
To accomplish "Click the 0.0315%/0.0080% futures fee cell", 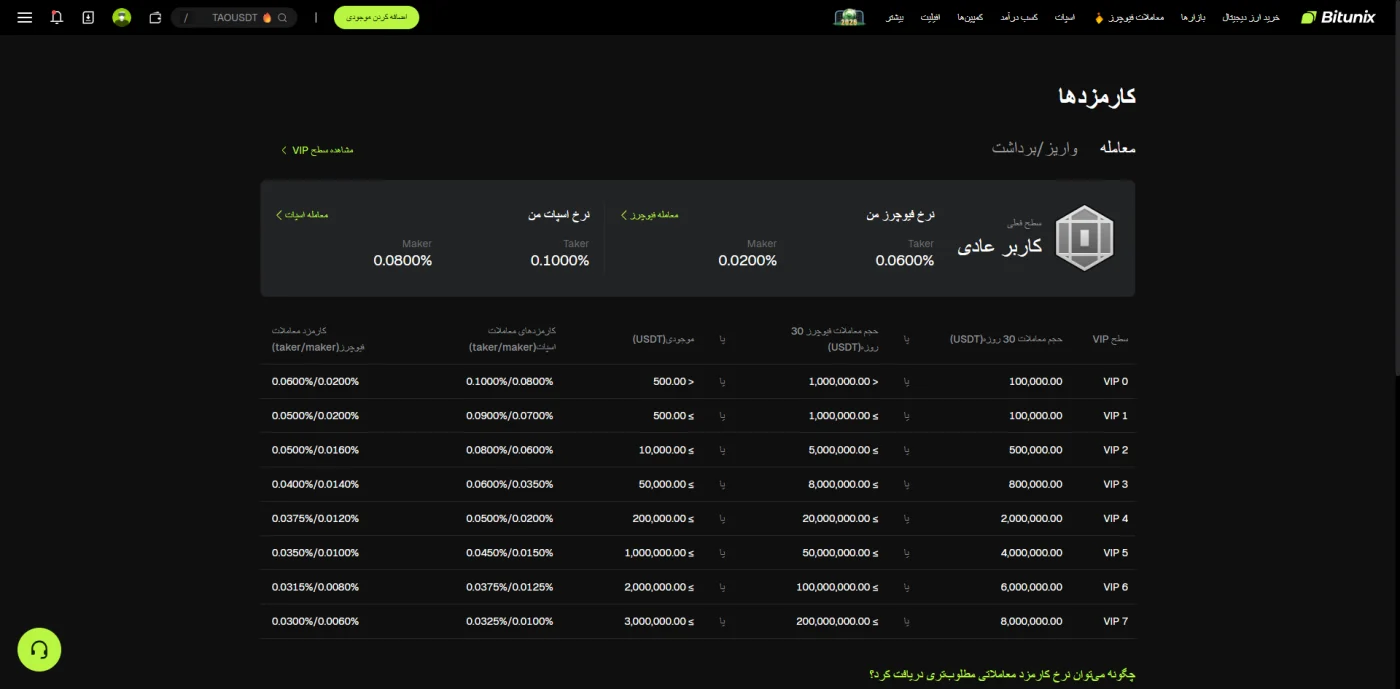I will [x=315, y=587].
